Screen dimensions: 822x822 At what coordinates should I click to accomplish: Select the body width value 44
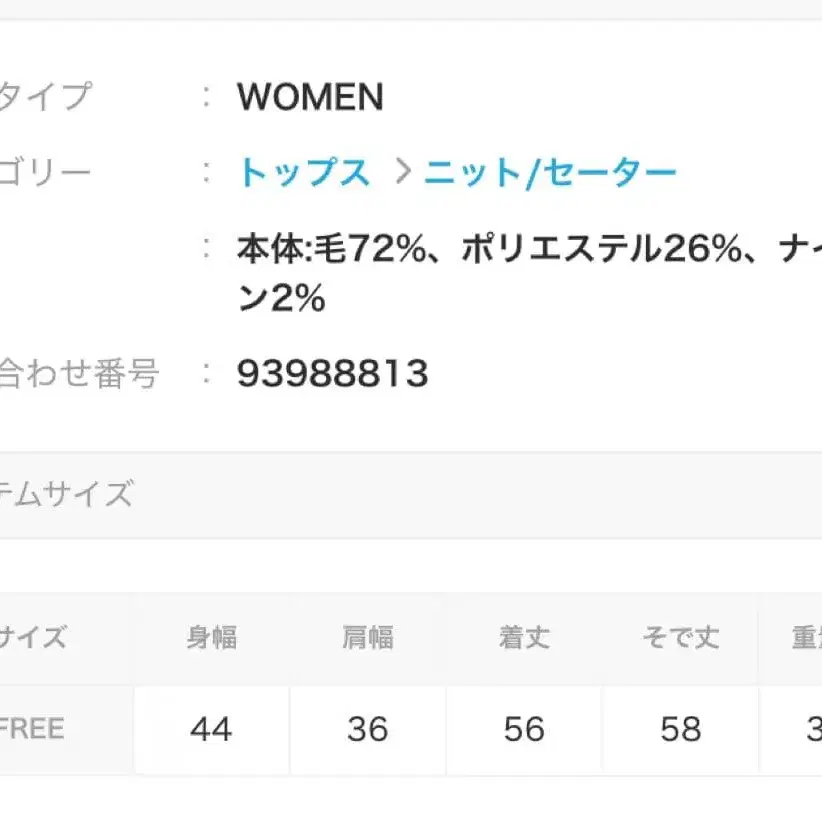coord(212,730)
